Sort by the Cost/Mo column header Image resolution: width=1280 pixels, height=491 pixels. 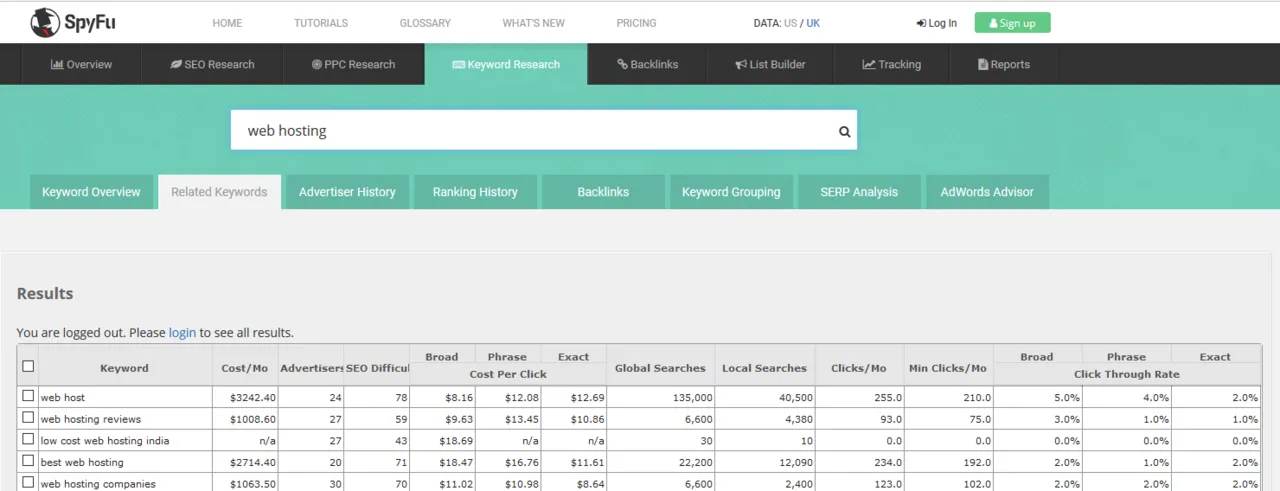[245, 368]
